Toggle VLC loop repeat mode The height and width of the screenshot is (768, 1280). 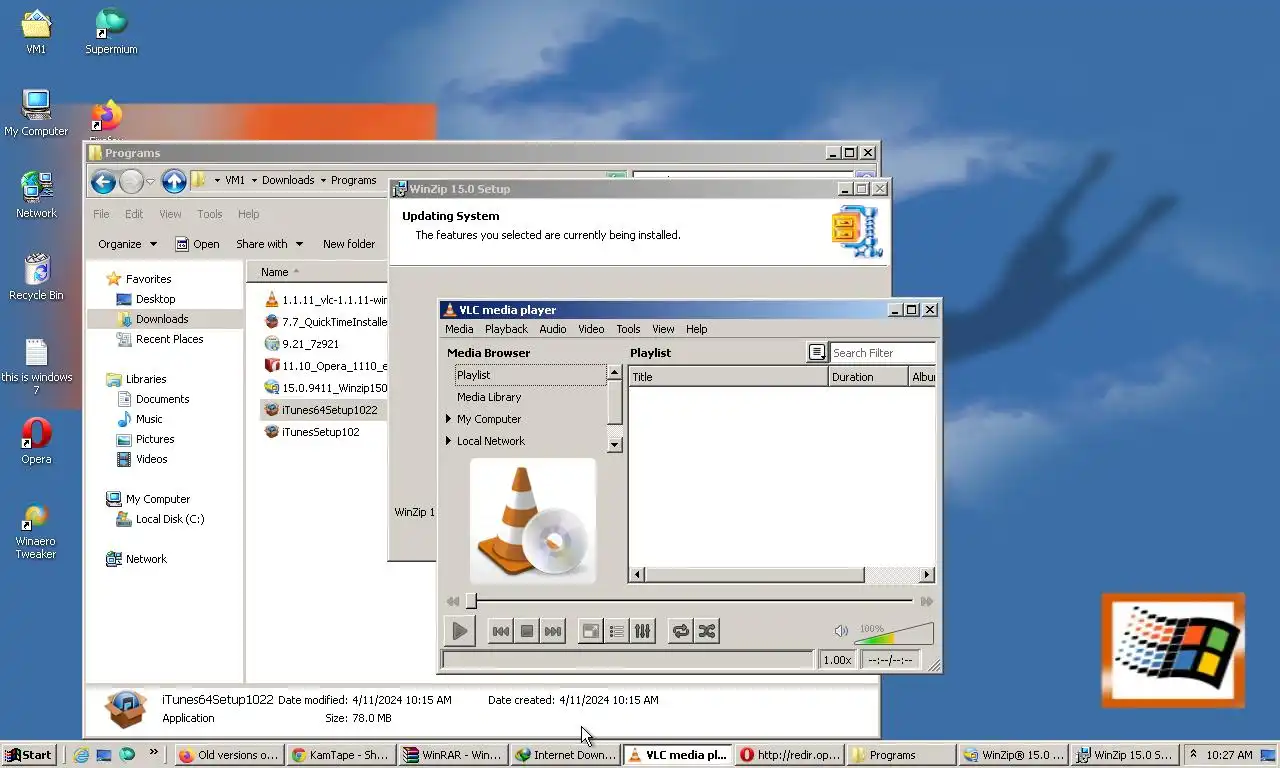681,631
